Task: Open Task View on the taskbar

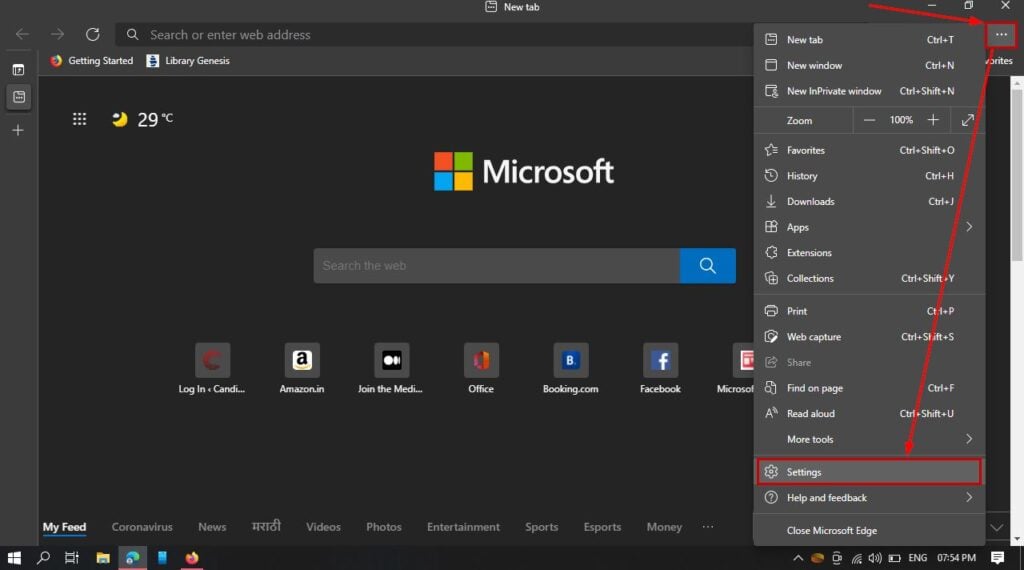Action: (x=72, y=558)
